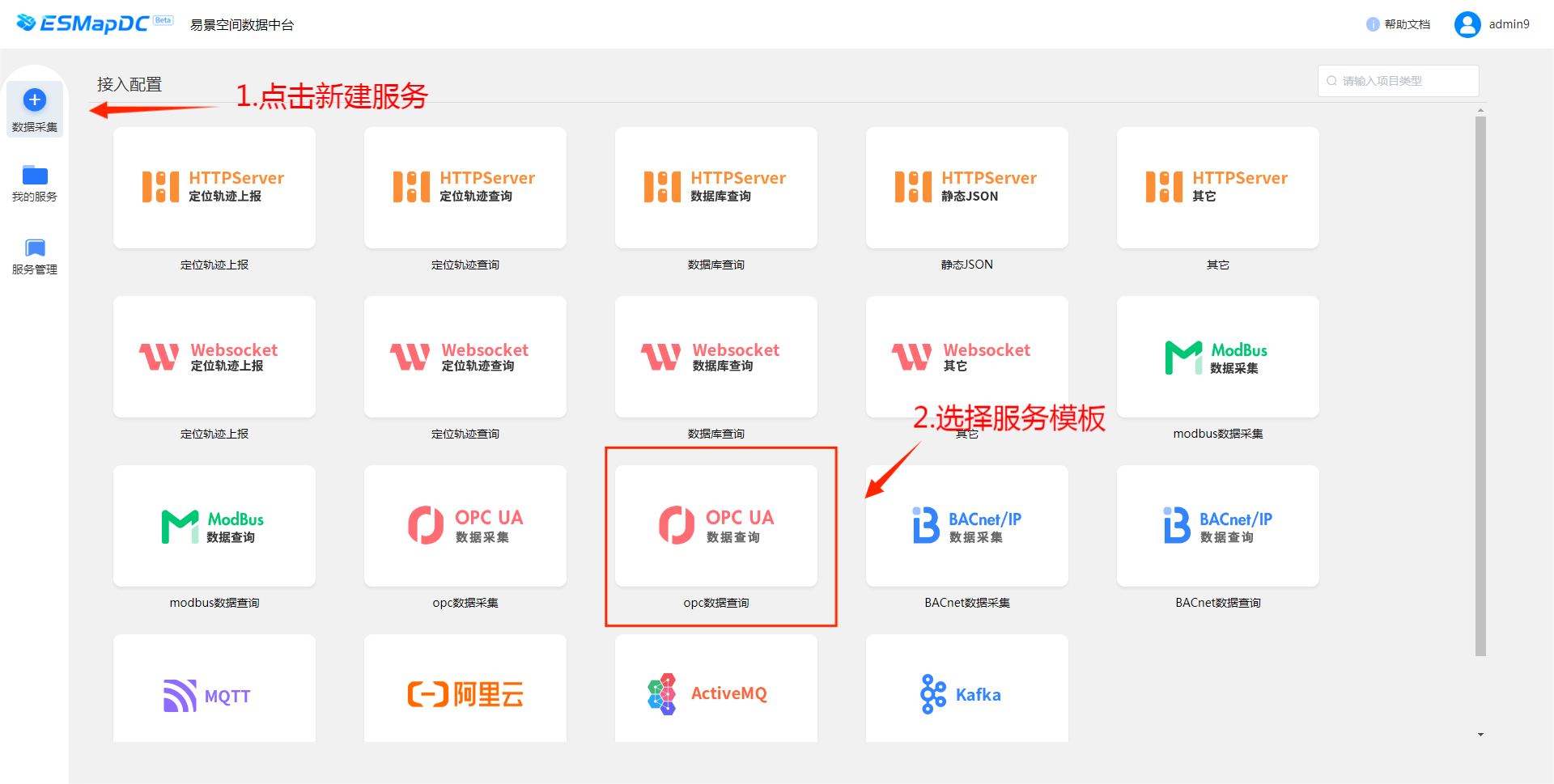The height and width of the screenshot is (784, 1554).
Task: Click the ESMapDC logo
Action: point(95,23)
